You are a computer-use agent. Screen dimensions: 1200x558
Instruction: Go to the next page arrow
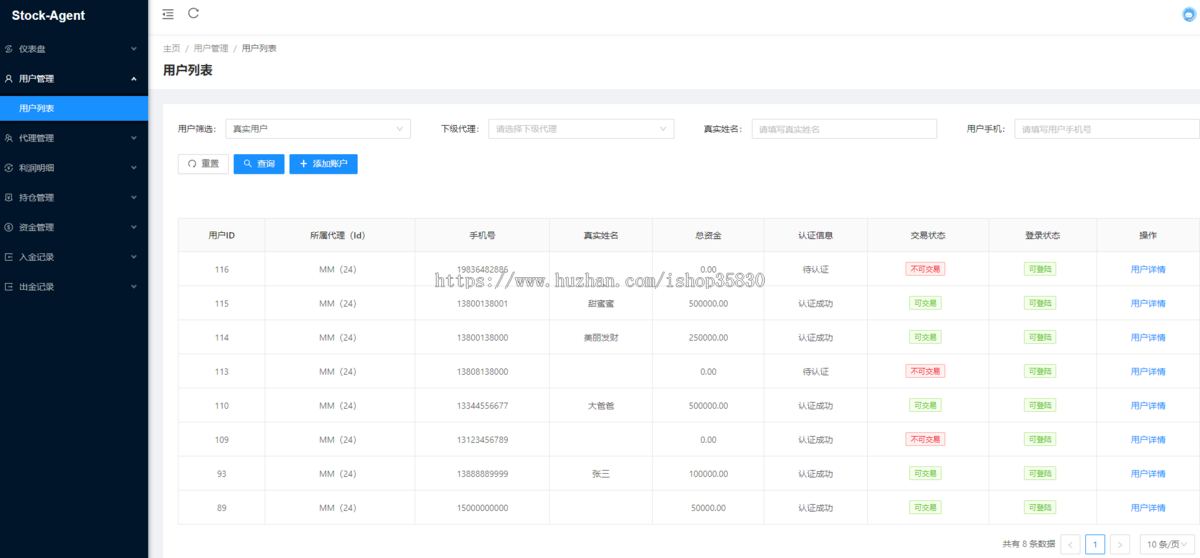point(1120,544)
